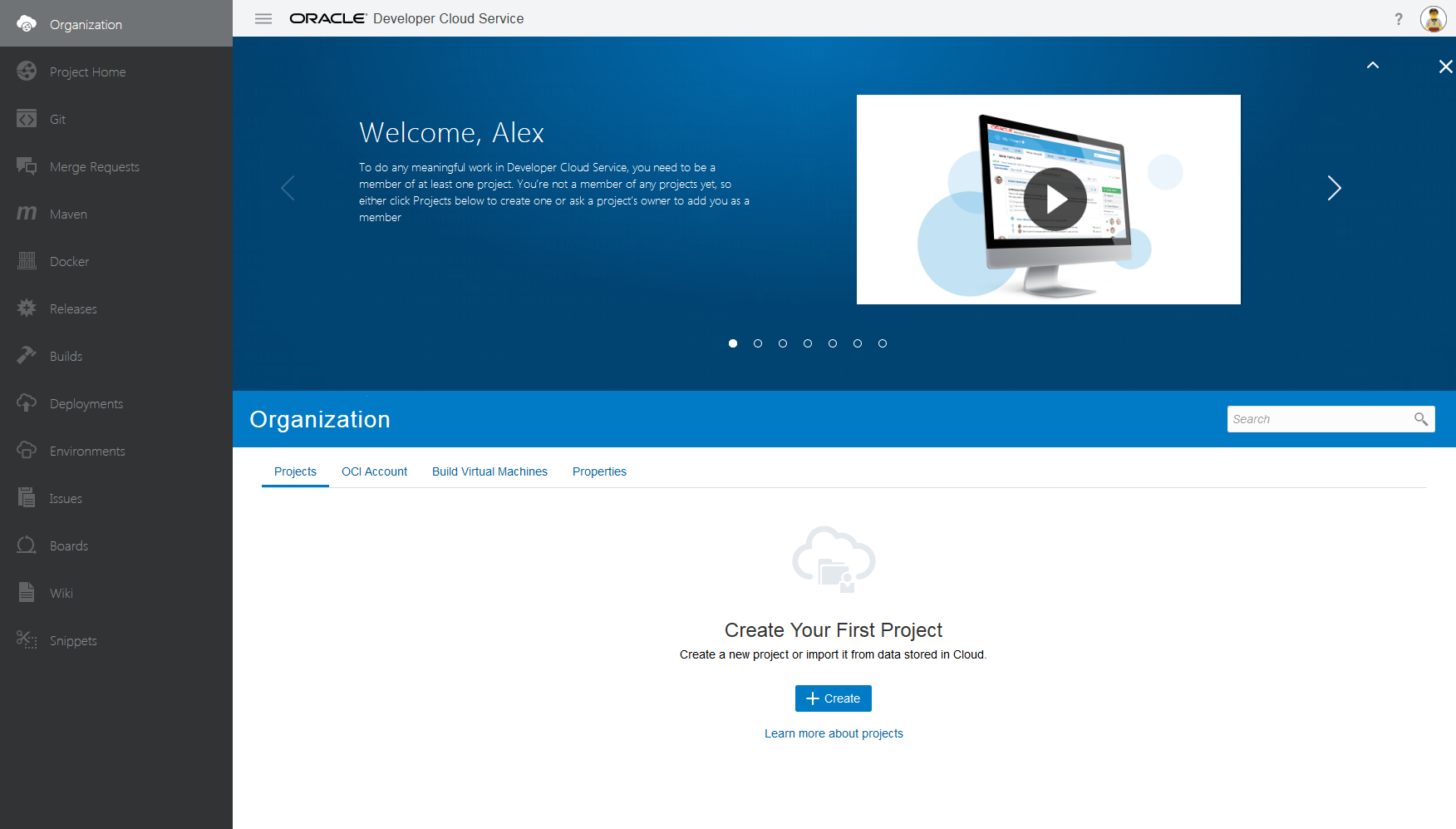Select the third carousel dot
Viewport: 1456px width, 829px height.
coord(783,343)
